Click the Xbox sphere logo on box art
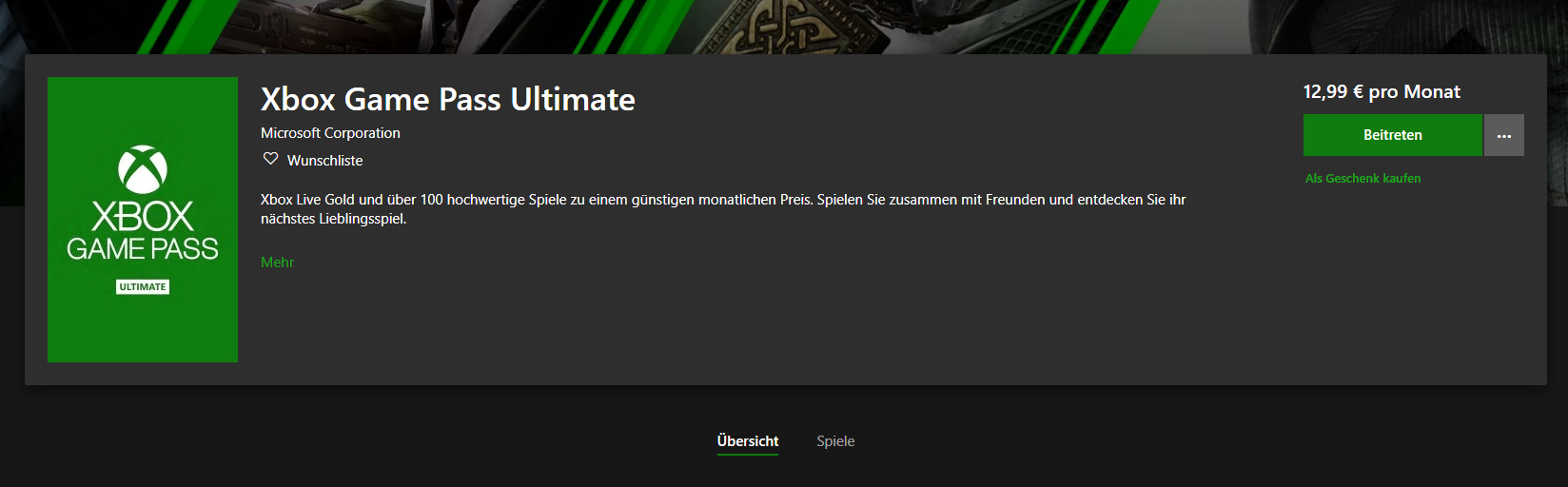This screenshot has height=487, width=1568. point(143,169)
